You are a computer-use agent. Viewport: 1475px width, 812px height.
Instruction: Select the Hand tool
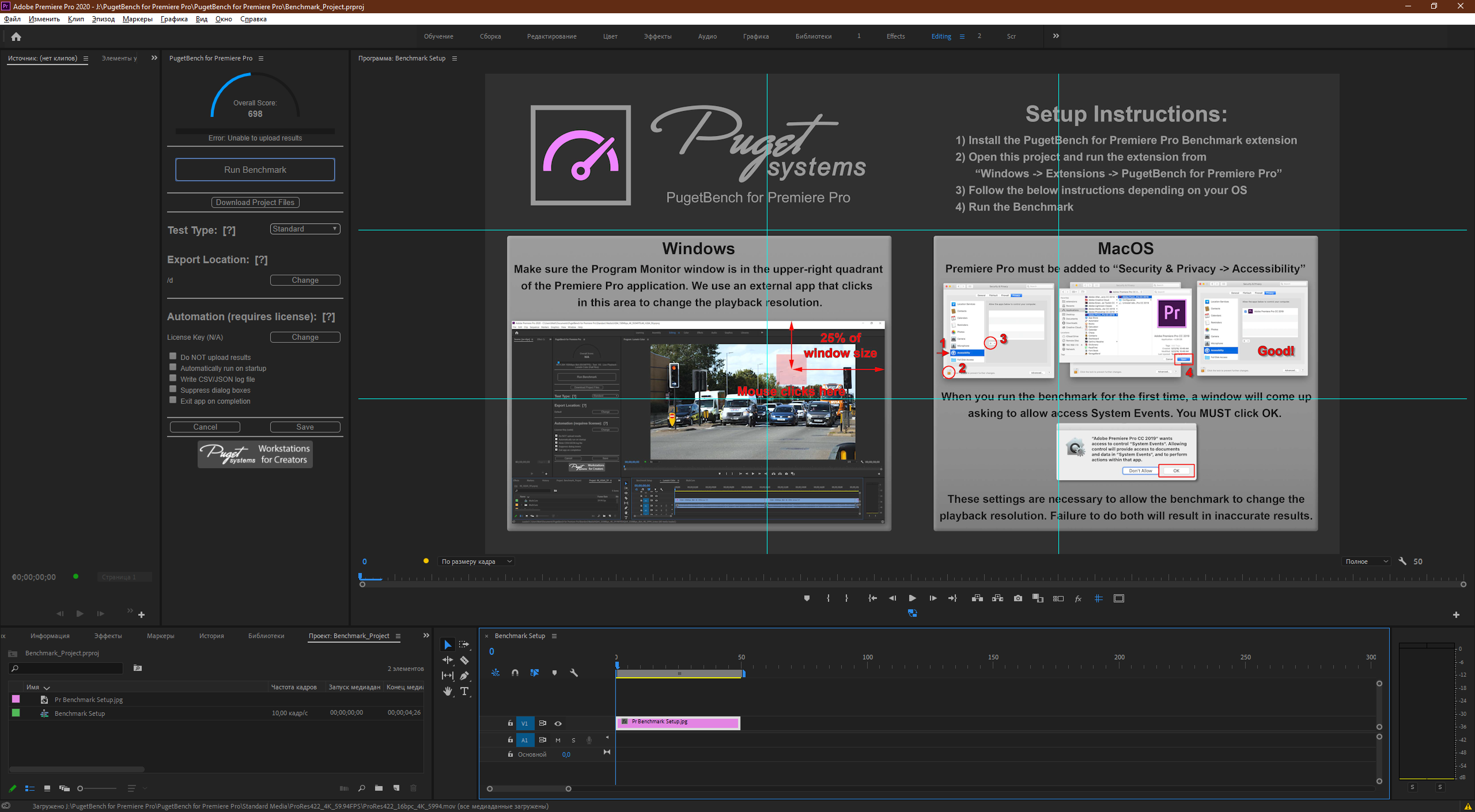pos(448,691)
